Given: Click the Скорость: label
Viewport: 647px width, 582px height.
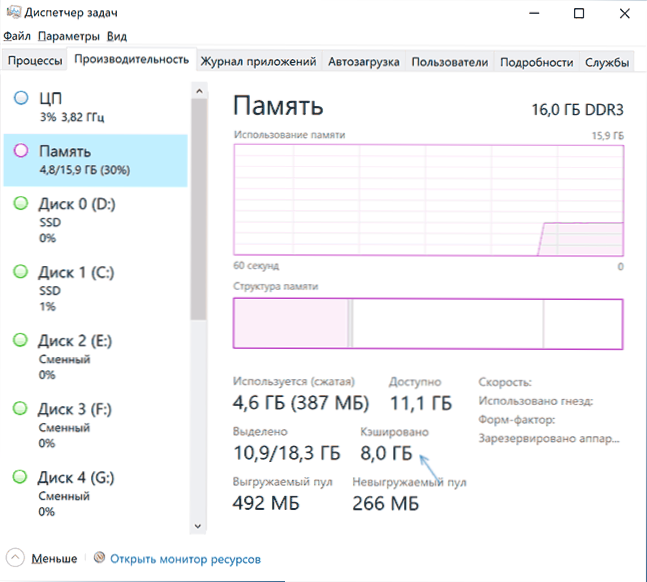Looking at the screenshot, I should (x=505, y=382).
